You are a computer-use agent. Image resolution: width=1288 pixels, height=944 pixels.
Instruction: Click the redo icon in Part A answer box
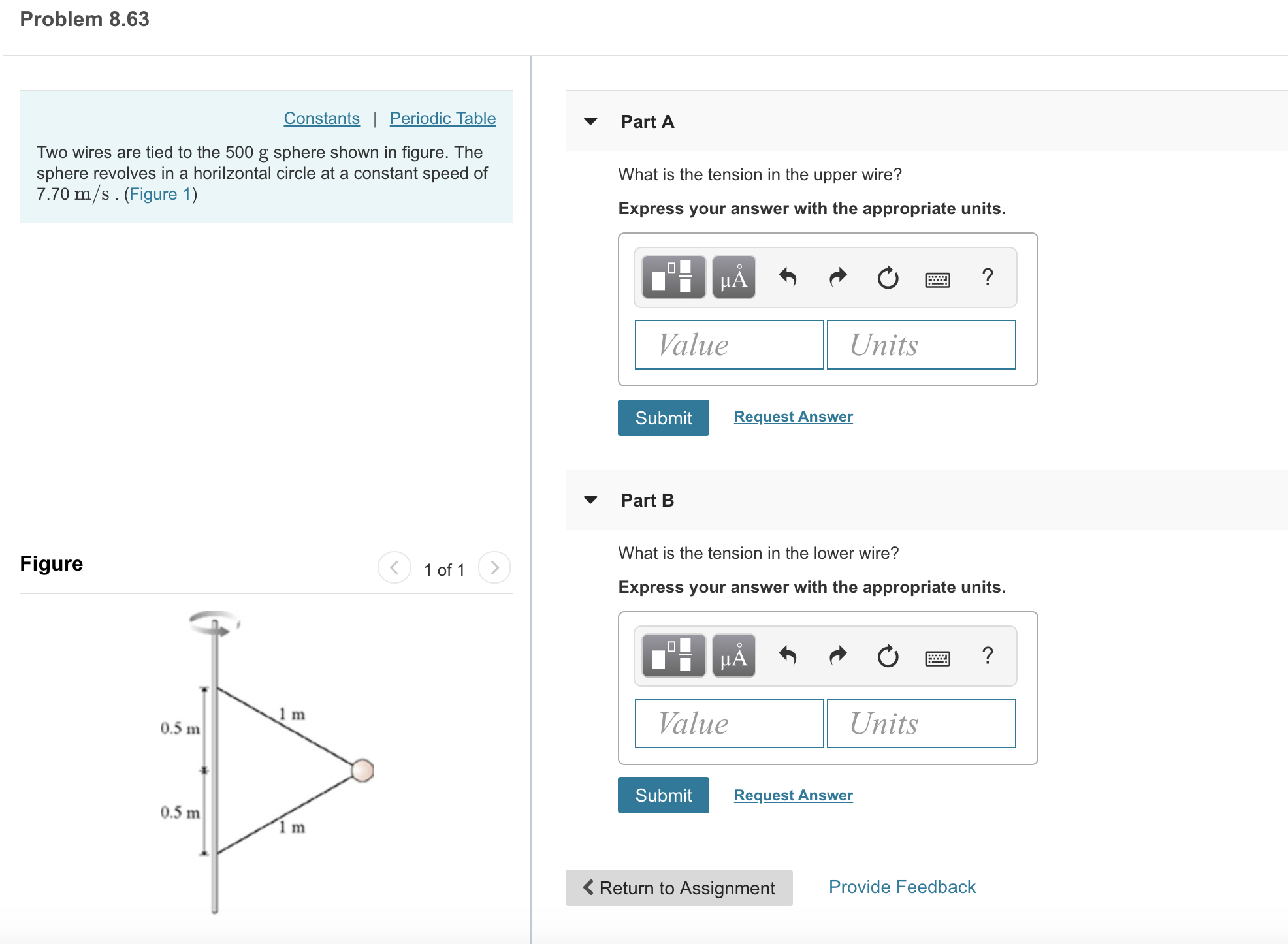tap(837, 277)
